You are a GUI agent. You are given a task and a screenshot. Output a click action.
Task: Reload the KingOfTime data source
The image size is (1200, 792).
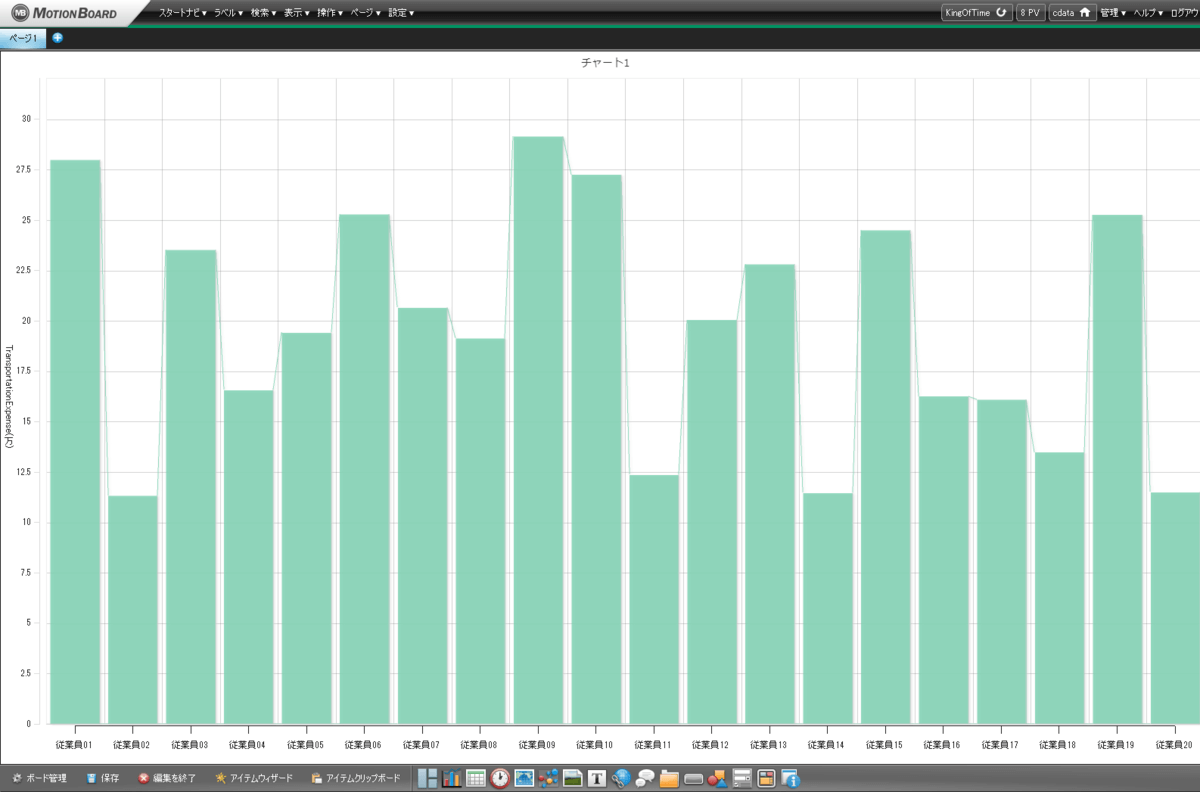coord(977,13)
